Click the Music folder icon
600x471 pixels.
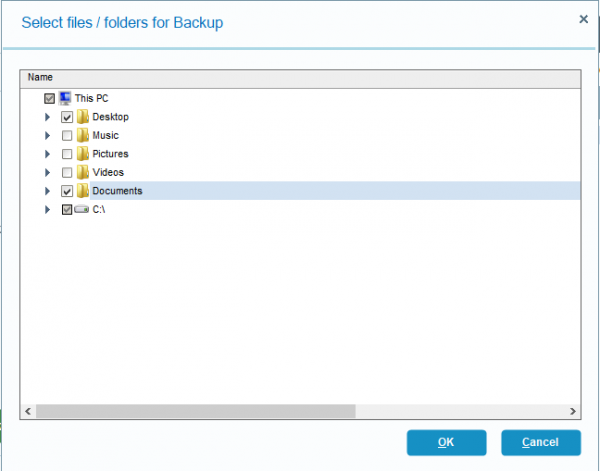pyautogui.click(x=83, y=135)
